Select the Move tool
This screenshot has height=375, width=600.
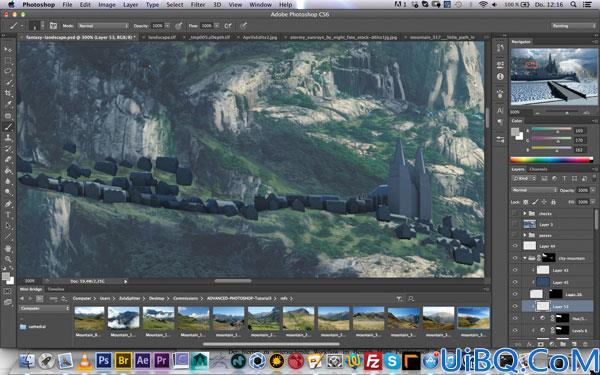[8, 49]
